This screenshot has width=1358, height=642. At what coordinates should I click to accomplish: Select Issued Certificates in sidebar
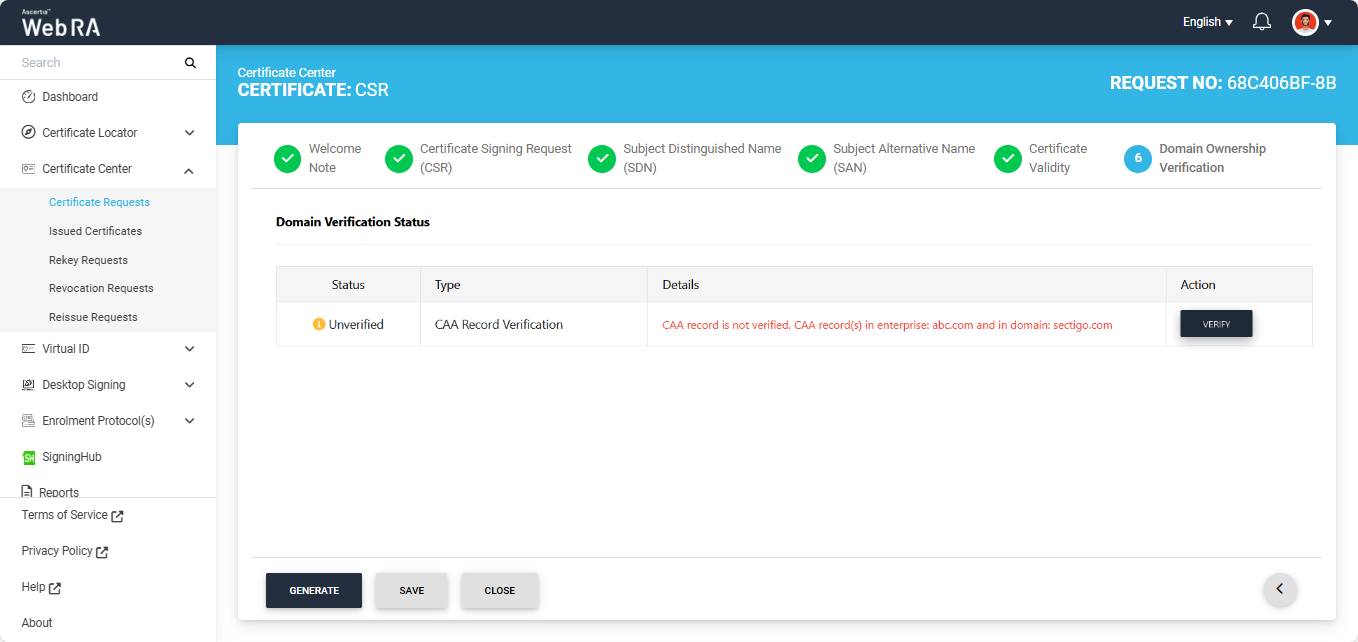point(95,231)
